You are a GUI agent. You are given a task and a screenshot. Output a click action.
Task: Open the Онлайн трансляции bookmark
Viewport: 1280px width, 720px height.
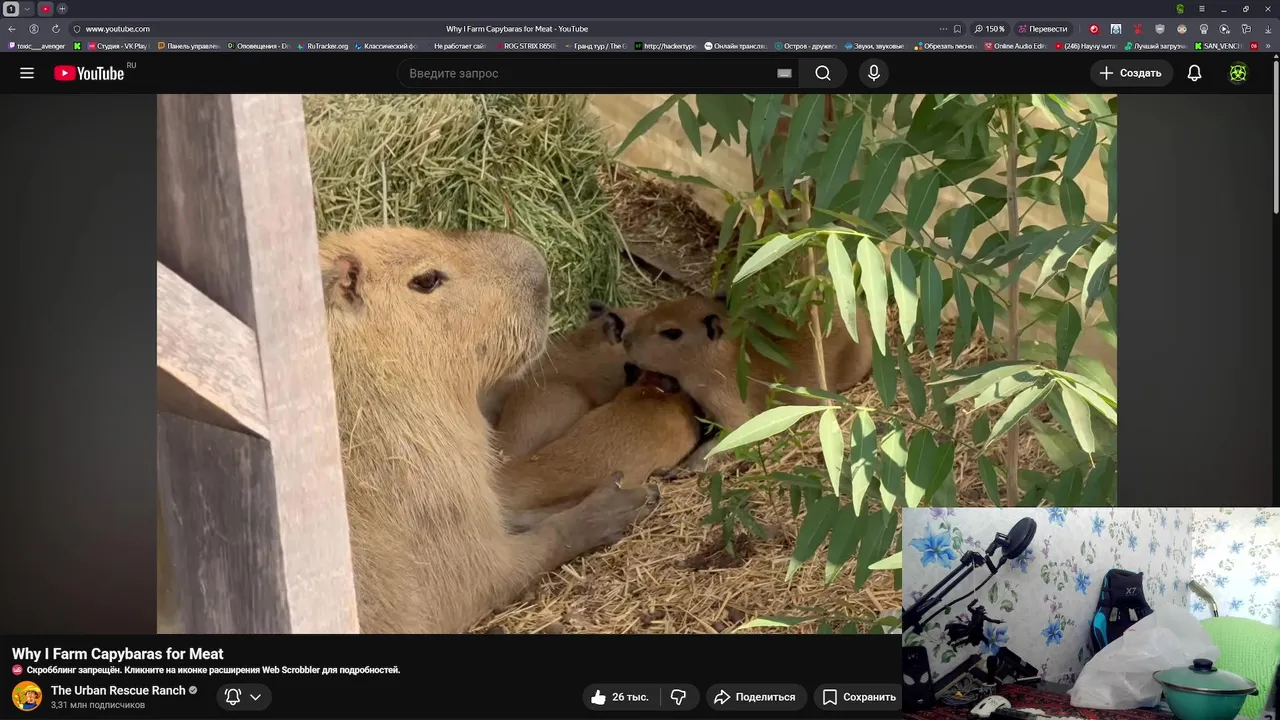pos(735,46)
